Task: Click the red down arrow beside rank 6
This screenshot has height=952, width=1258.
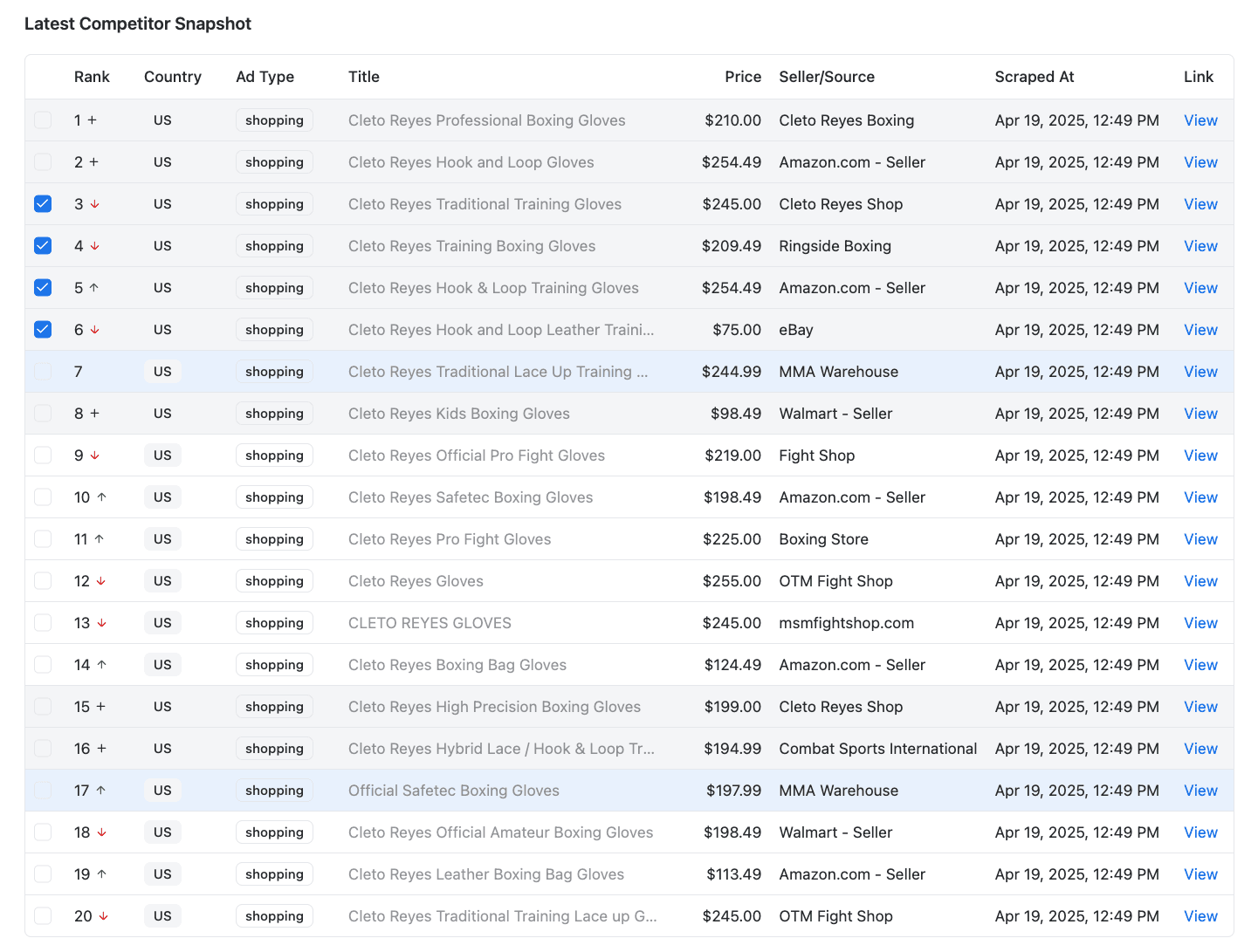Action: (94, 330)
